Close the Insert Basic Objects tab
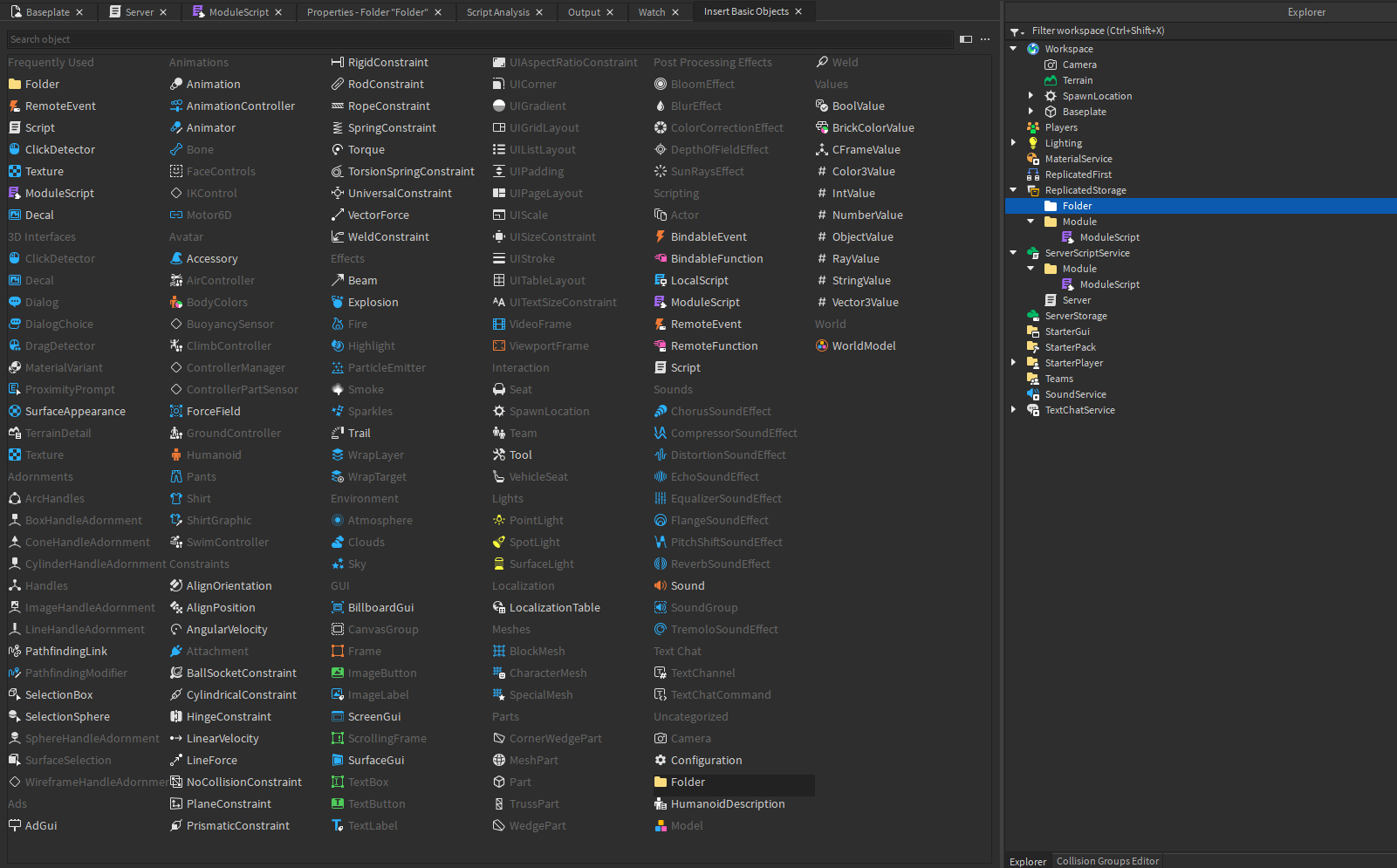Screen dimensions: 1397x868 798,12
